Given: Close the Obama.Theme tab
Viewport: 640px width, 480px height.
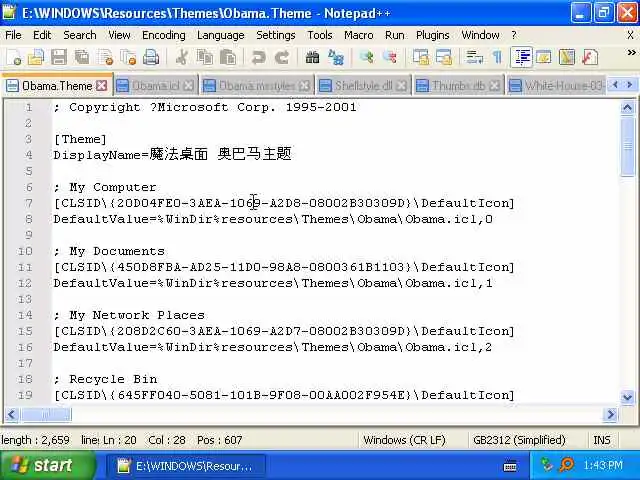Looking at the screenshot, I should (102, 86).
